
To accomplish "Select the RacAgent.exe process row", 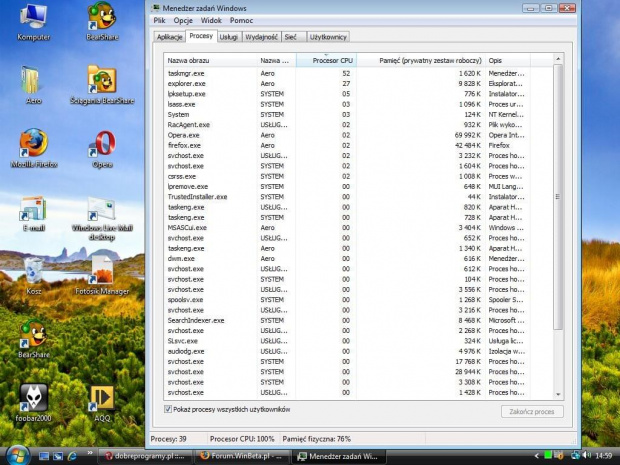I will (x=358, y=125).
